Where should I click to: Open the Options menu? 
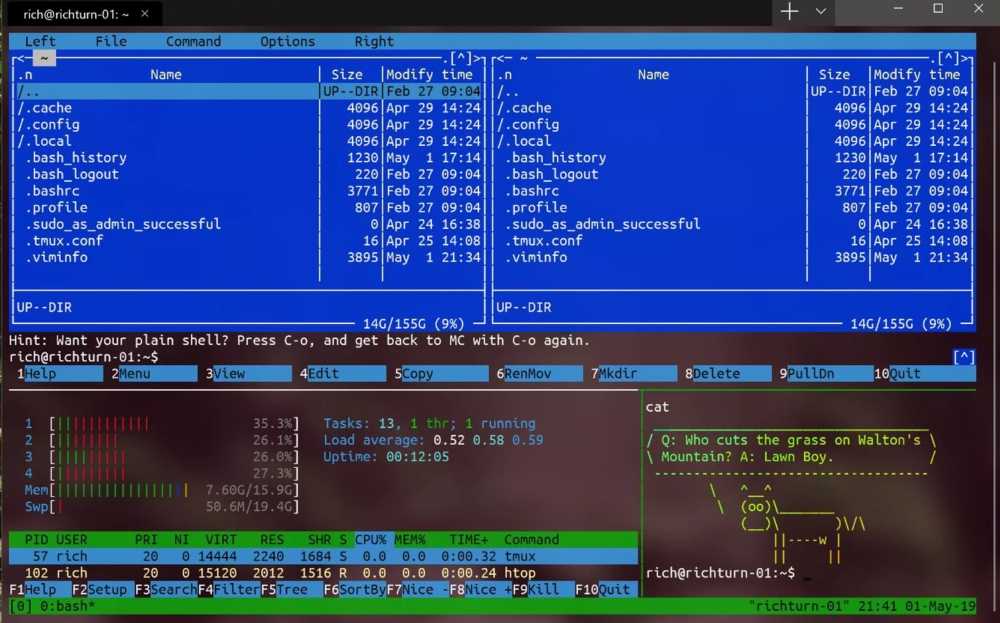point(288,41)
